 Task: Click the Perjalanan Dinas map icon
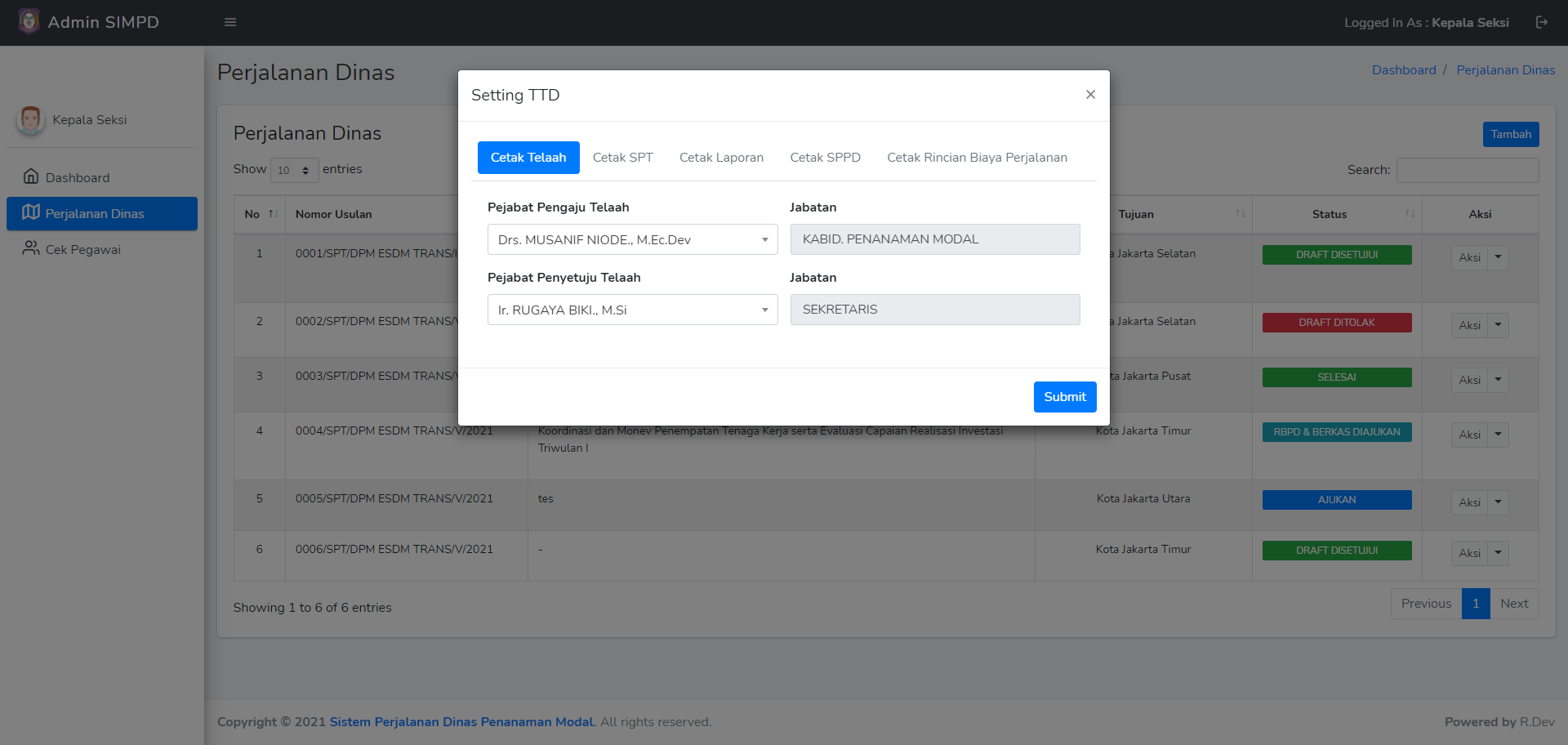click(x=30, y=212)
